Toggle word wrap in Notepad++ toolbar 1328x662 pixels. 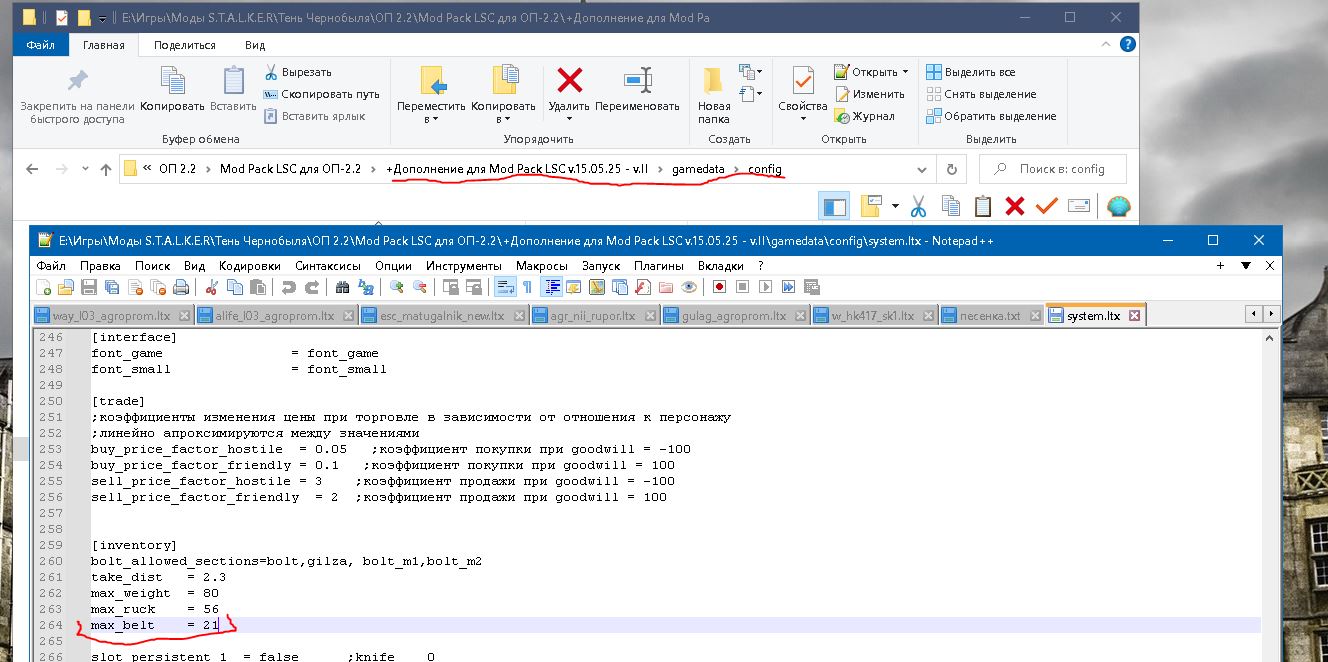[x=505, y=287]
